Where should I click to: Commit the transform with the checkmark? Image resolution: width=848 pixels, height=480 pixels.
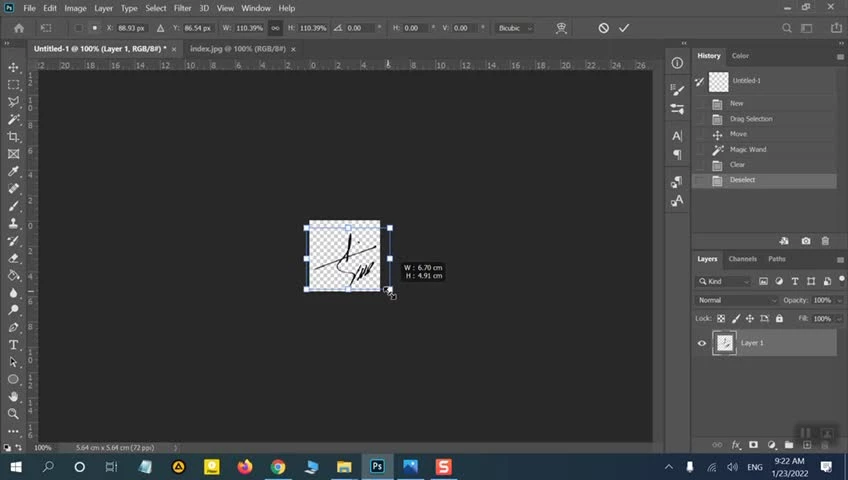pos(624,28)
